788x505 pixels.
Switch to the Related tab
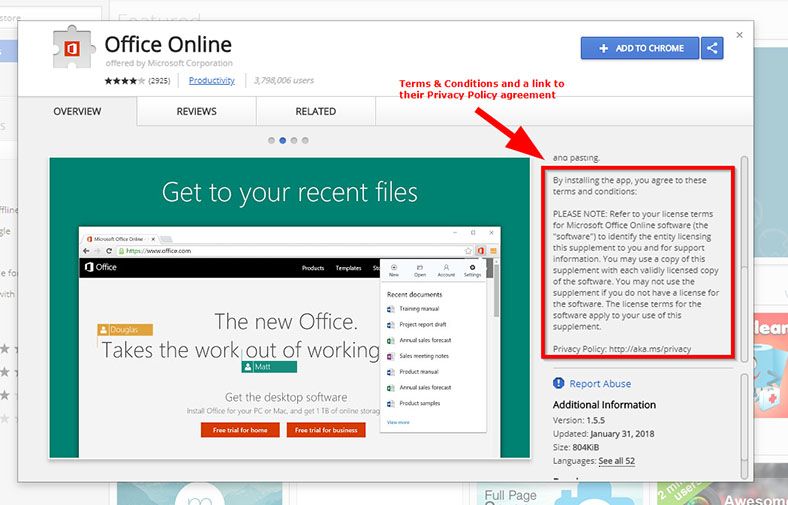click(316, 111)
